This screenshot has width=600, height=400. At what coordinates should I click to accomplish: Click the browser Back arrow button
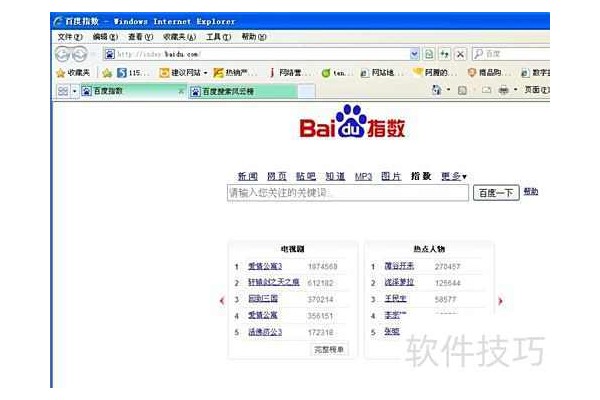[62, 54]
